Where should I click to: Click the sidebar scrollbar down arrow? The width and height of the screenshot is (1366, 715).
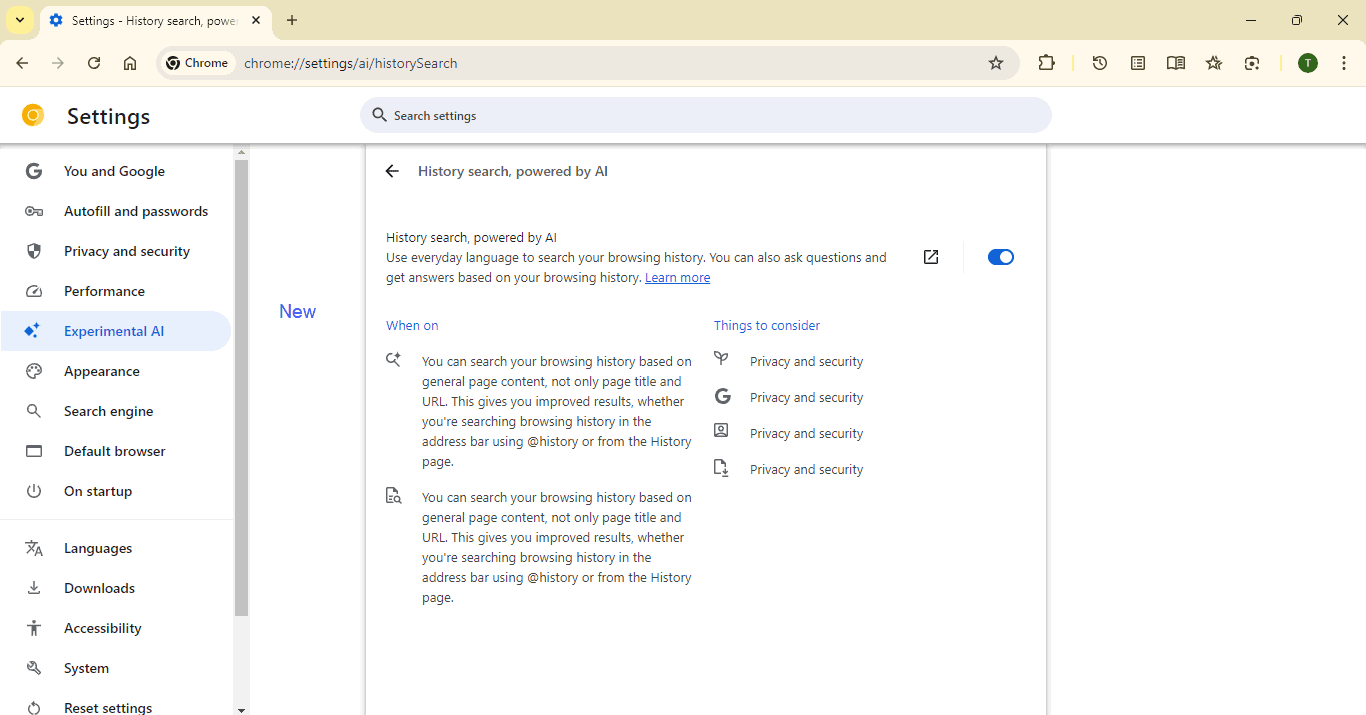coord(241,709)
